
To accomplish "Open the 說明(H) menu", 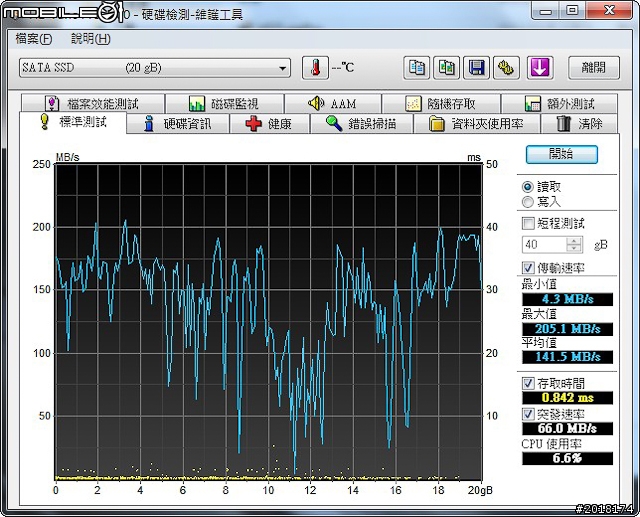I will click(91, 39).
